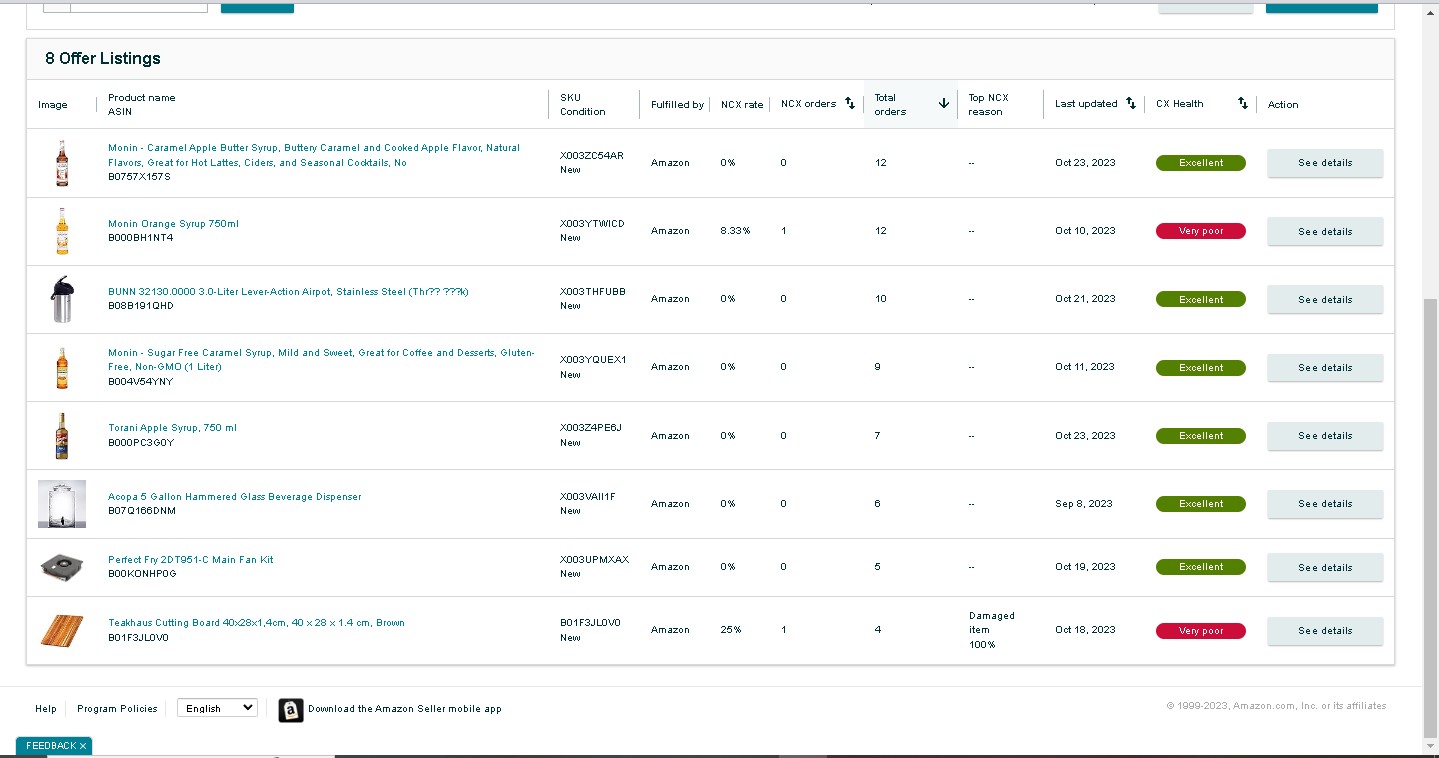1439x758 pixels.
Task: Click Very poor badge for Monin Orange Syrup
Action: (x=1201, y=231)
